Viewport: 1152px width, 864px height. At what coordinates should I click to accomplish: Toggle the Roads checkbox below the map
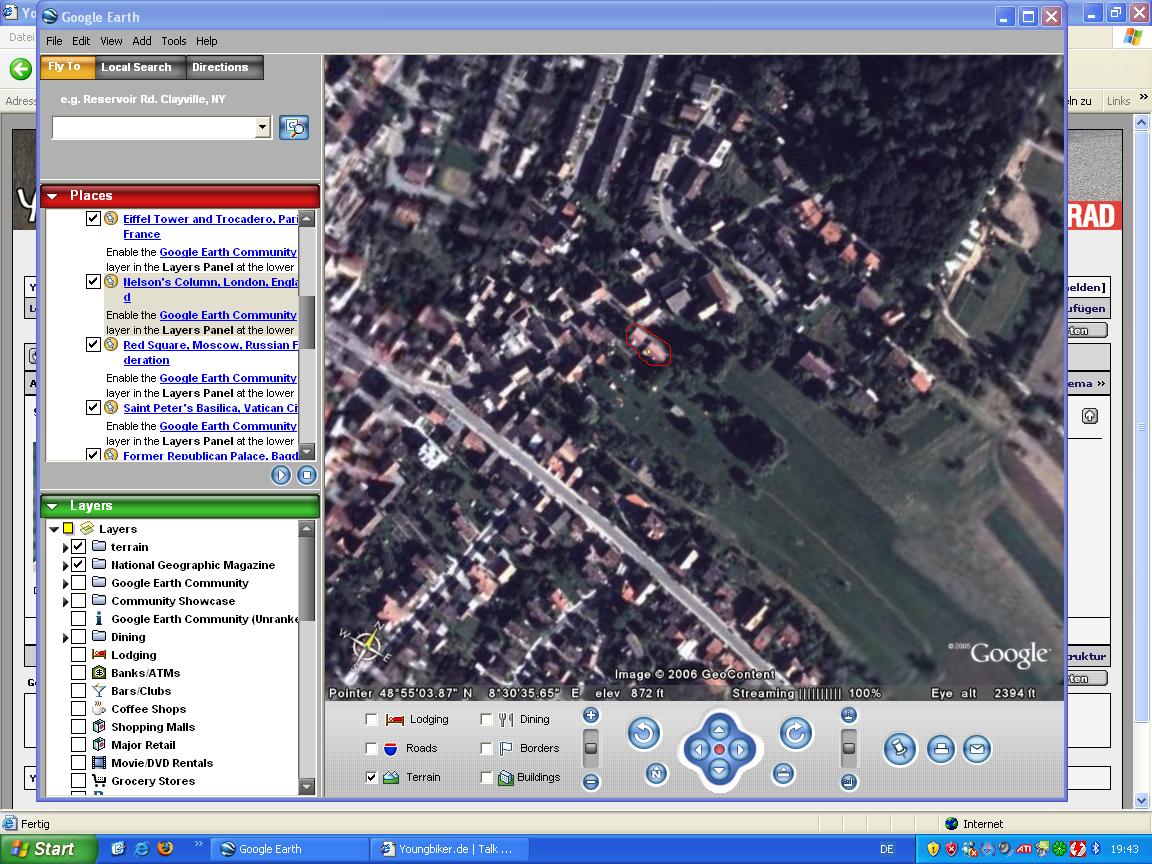click(371, 748)
